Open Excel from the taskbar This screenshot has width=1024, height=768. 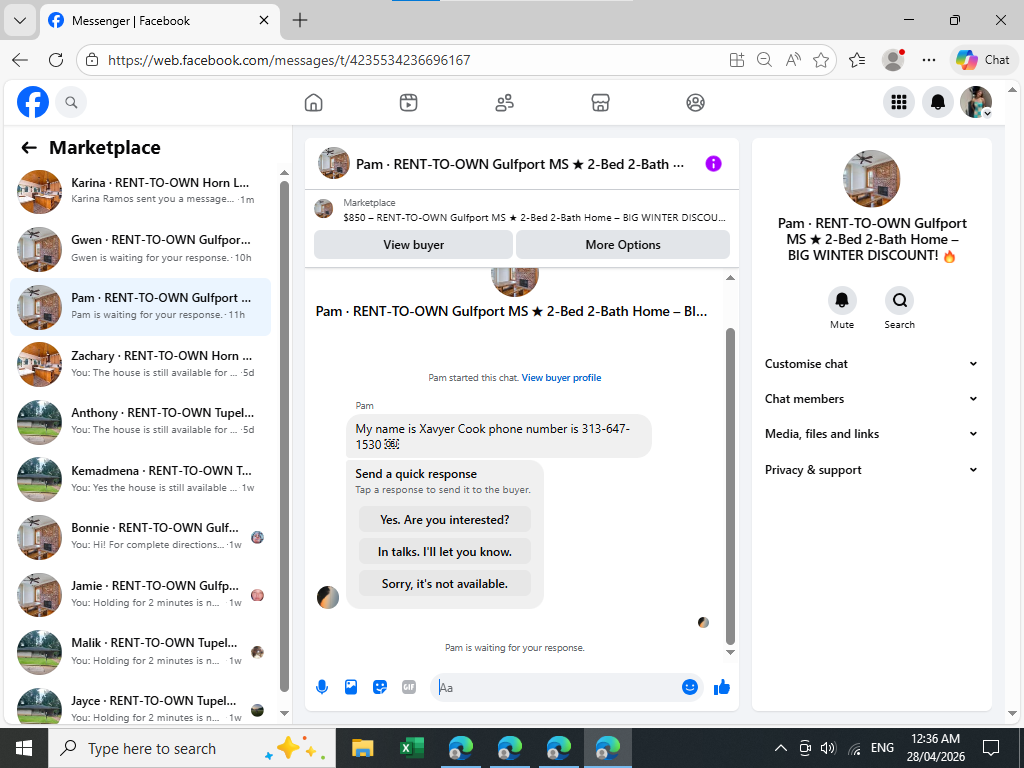click(411, 748)
